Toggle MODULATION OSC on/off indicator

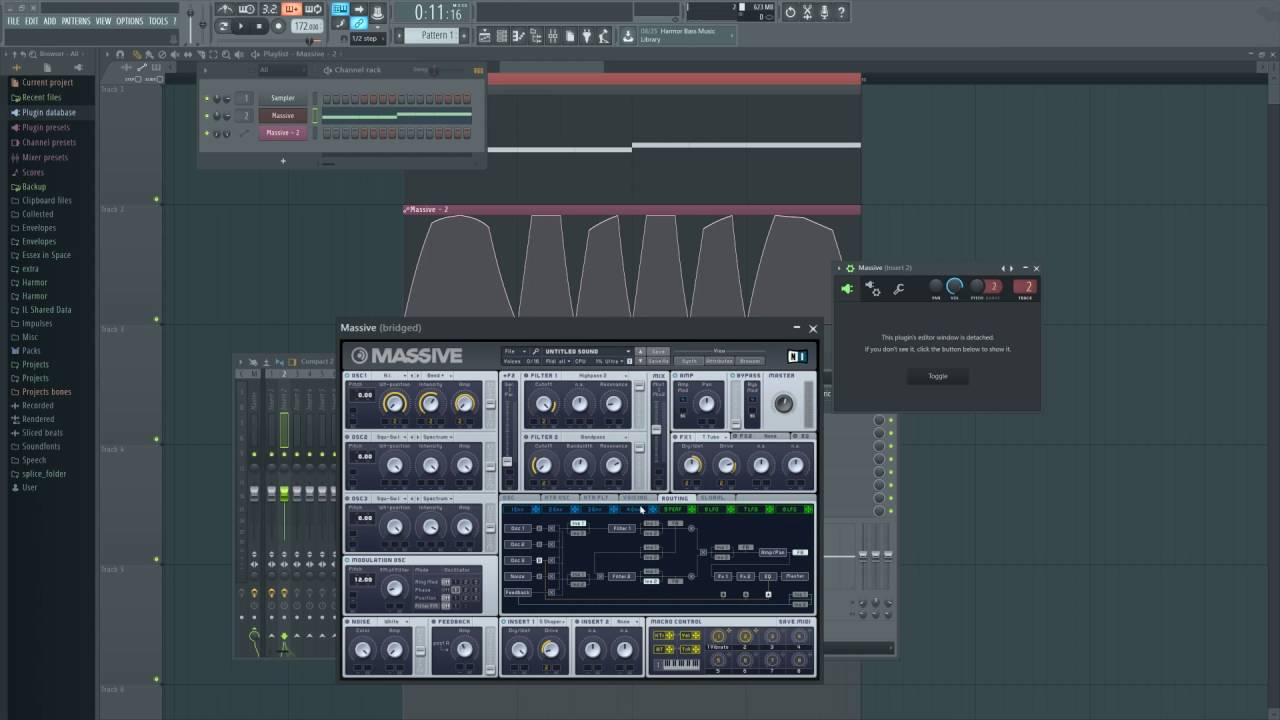(x=347, y=560)
